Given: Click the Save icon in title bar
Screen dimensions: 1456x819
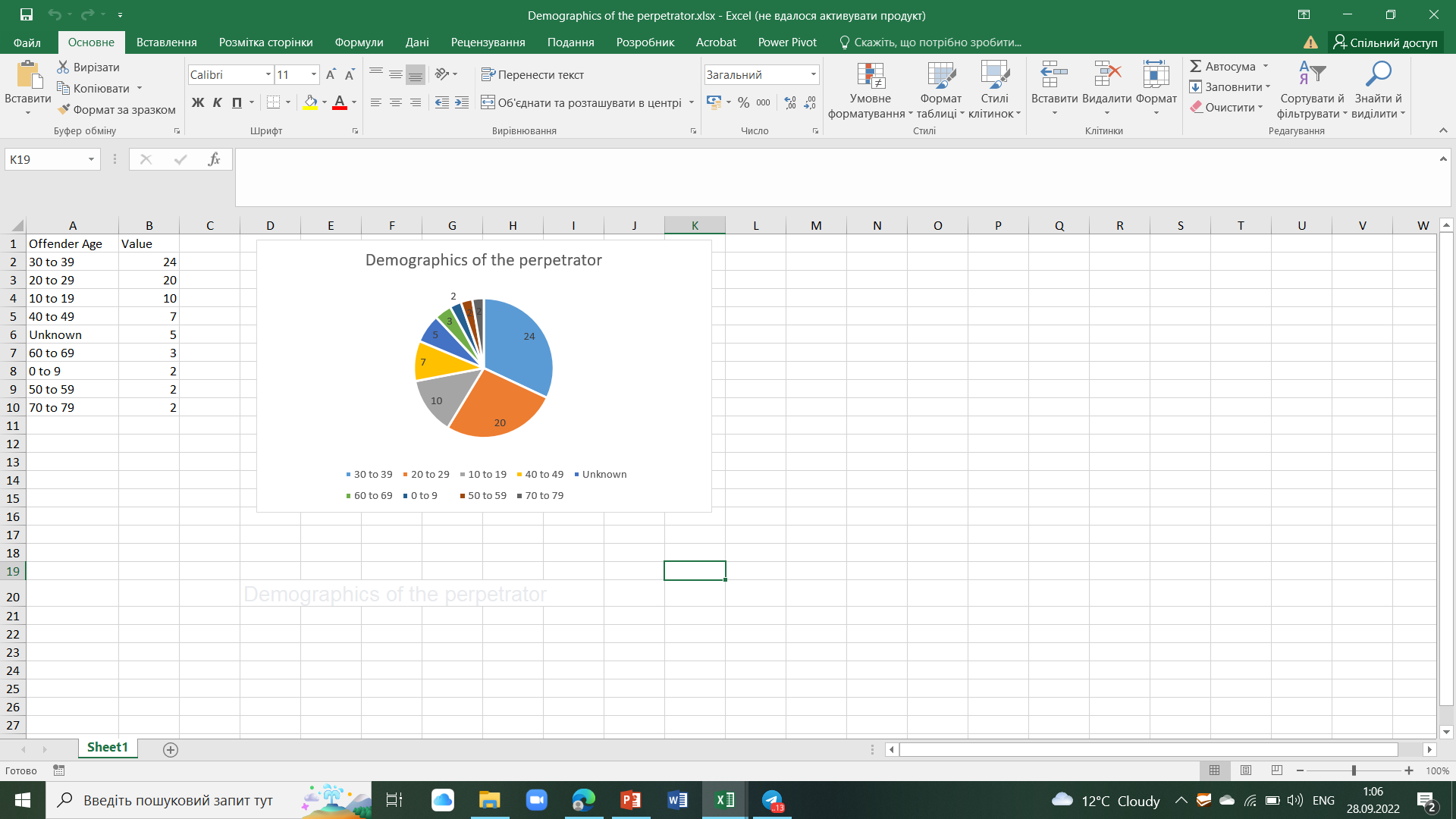Looking at the screenshot, I should [x=26, y=14].
